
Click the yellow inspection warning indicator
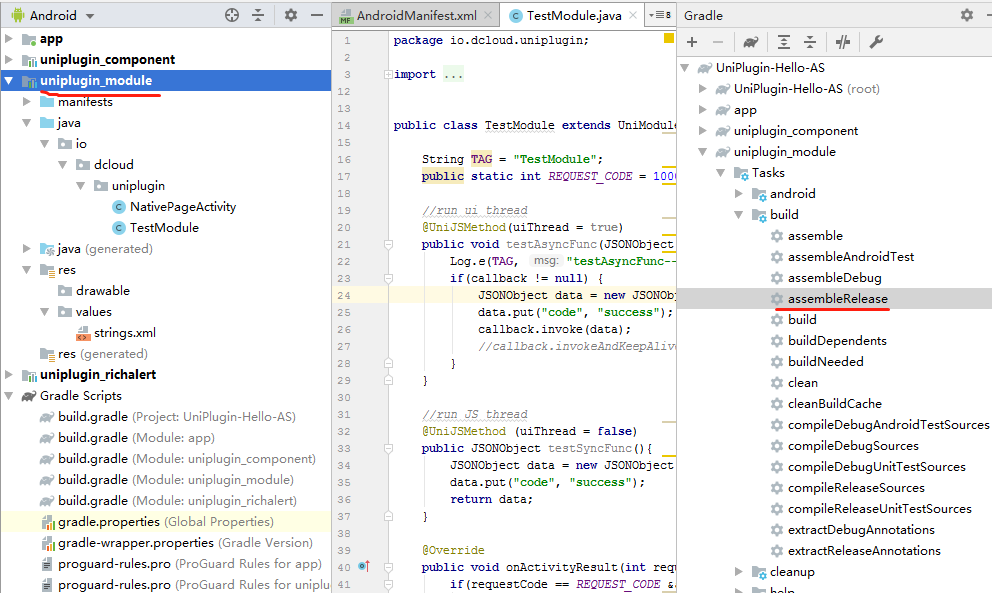pos(668,39)
